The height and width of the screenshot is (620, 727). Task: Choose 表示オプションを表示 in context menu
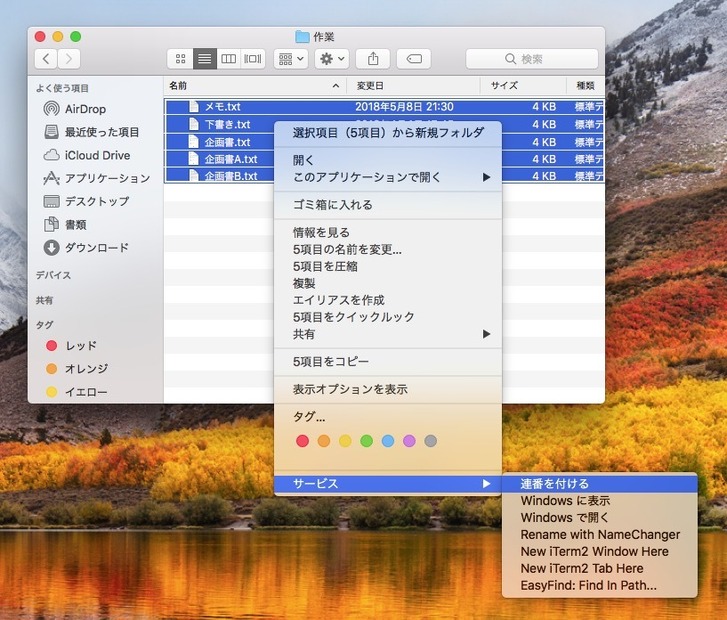click(x=388, y=389)
